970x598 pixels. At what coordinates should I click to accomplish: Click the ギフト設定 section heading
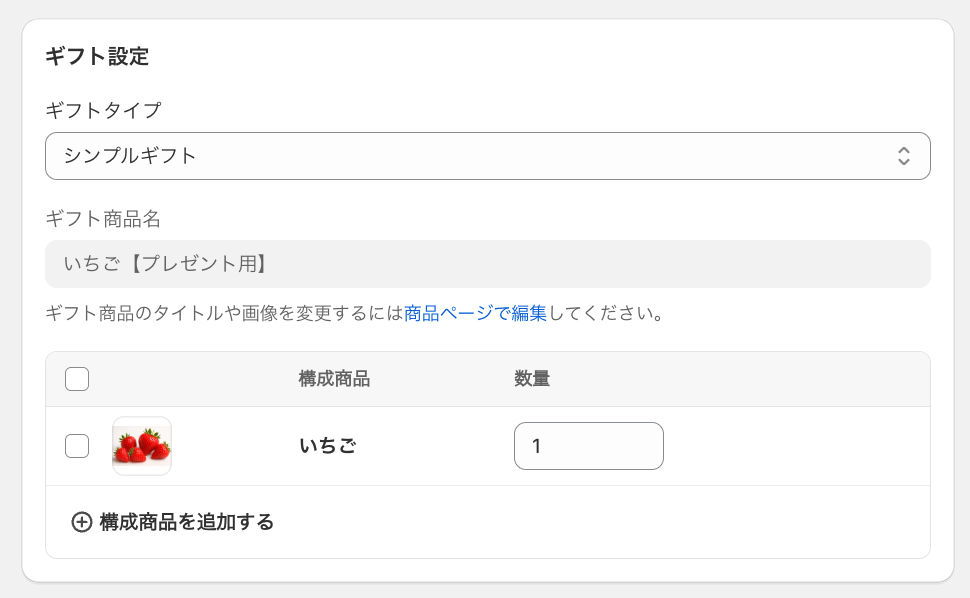click(97, 56)
